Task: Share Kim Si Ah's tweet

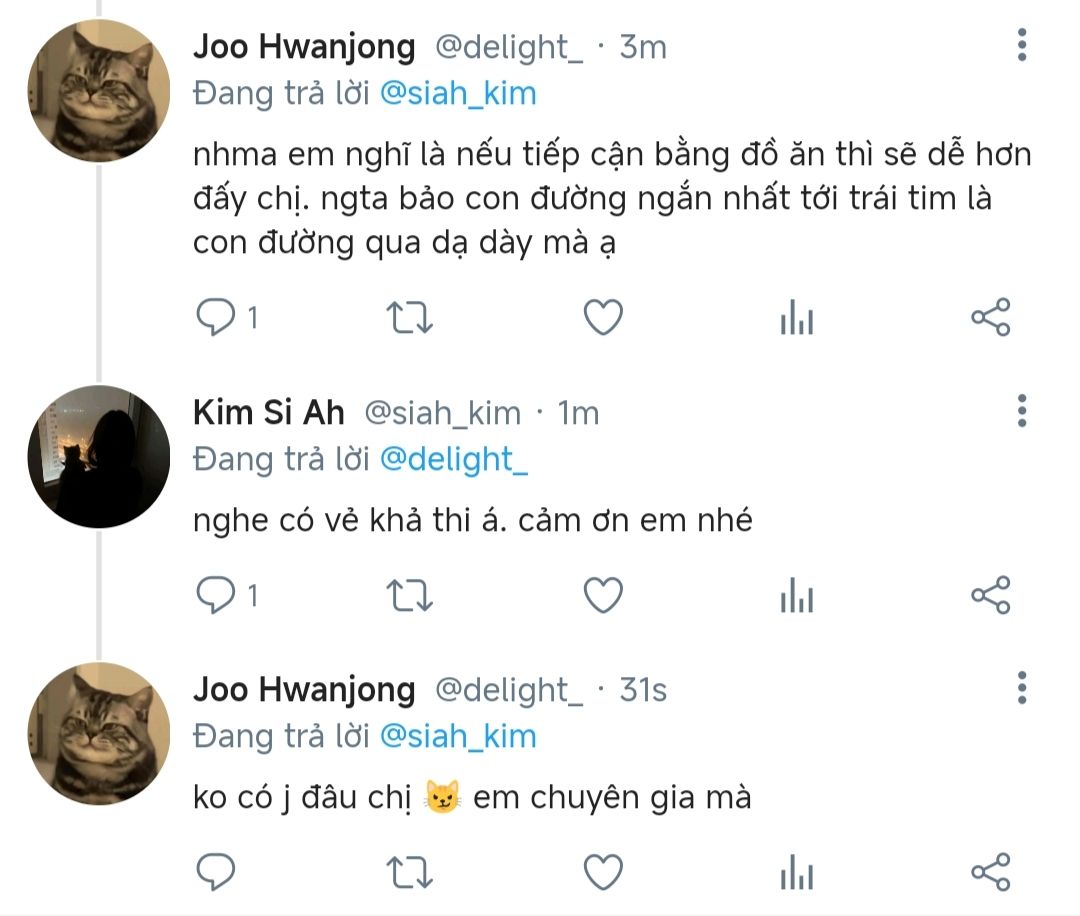Action: click(991, 596)
